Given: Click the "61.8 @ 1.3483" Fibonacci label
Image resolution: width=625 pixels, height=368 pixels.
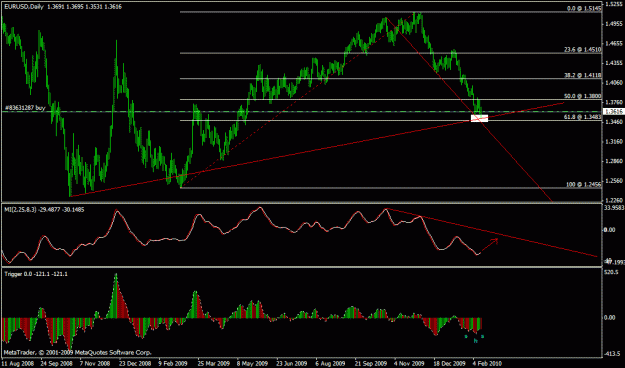Looking at the screenshot, I should coord(583,117).
